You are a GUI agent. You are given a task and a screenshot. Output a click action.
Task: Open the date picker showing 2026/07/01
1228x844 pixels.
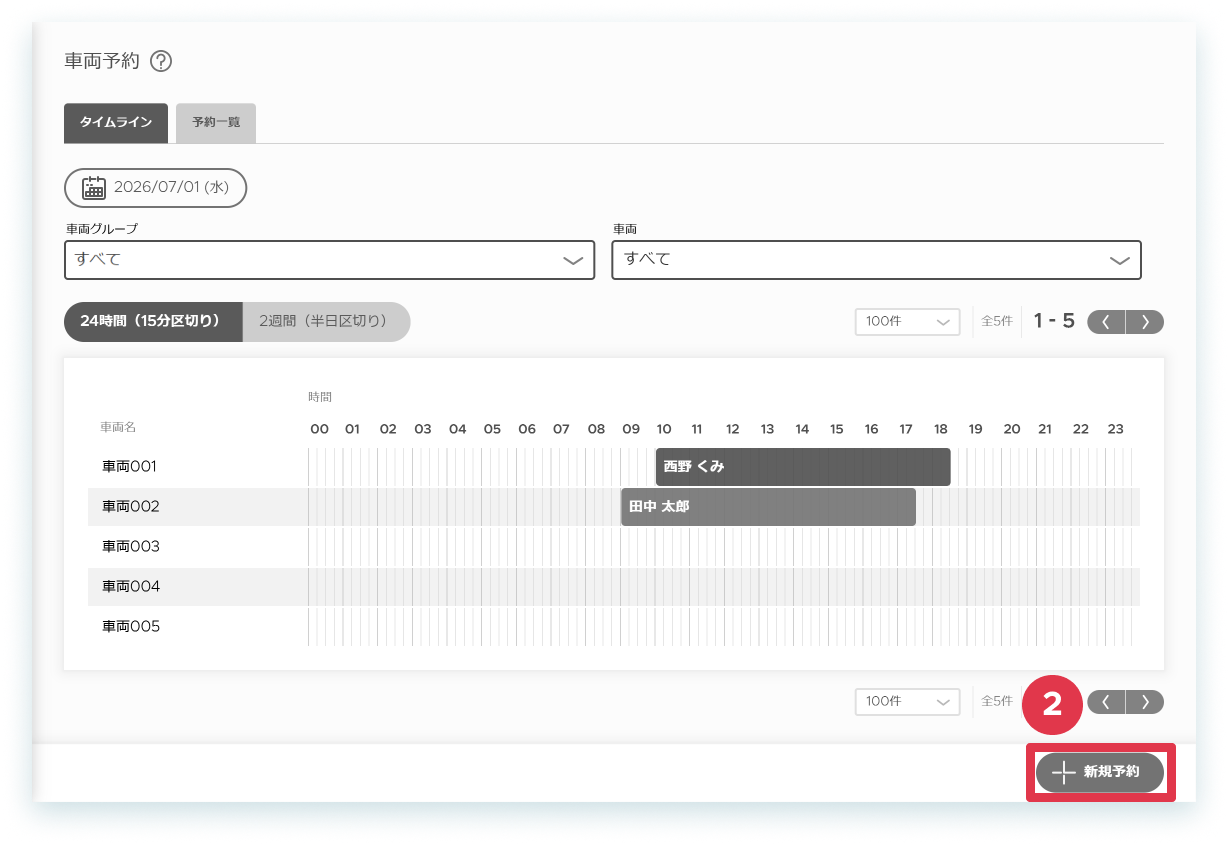[x=155, y=188]
